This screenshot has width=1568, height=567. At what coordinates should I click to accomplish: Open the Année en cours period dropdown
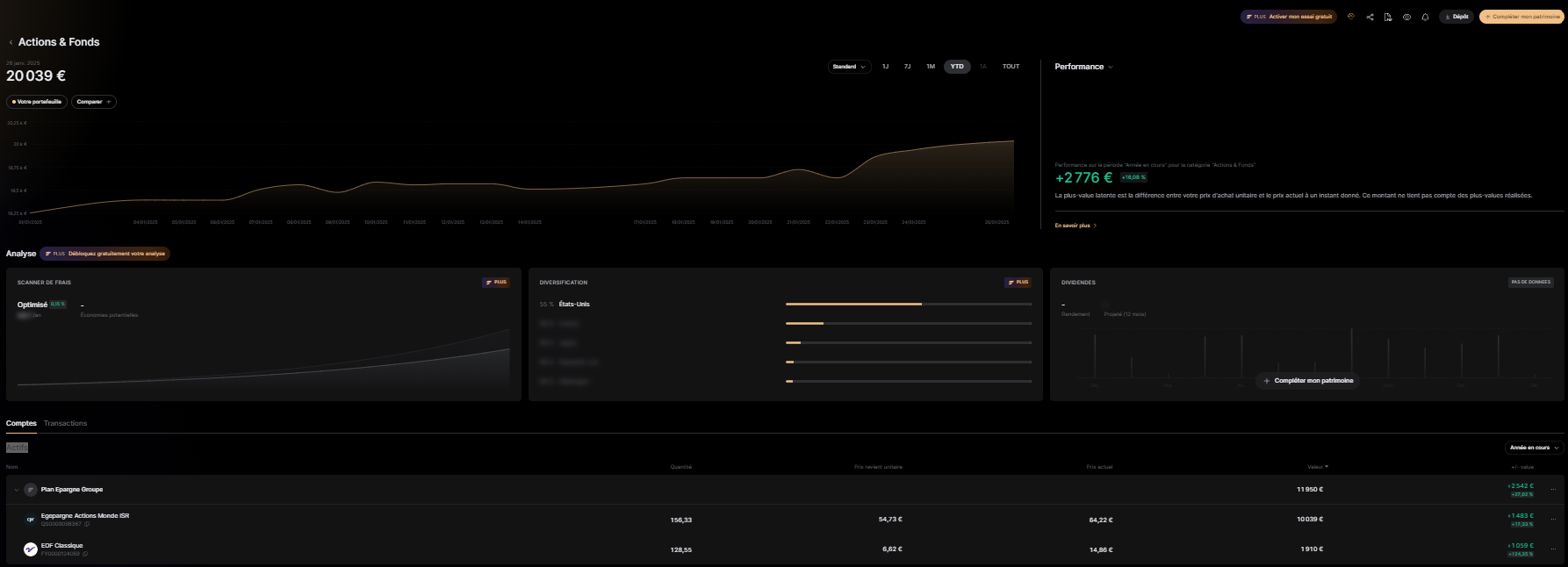[x=1533, y=448]
